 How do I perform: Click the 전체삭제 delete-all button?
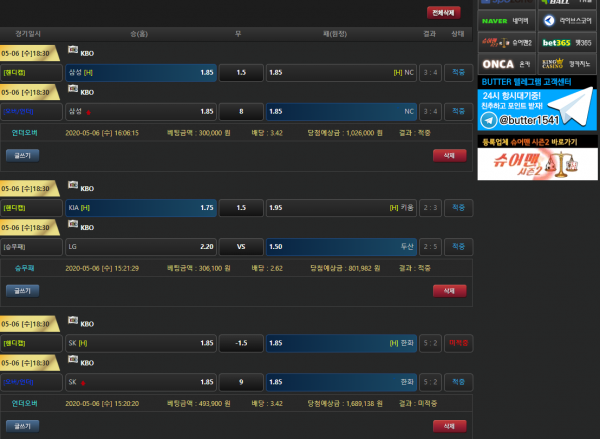click(x=443, y=13)
